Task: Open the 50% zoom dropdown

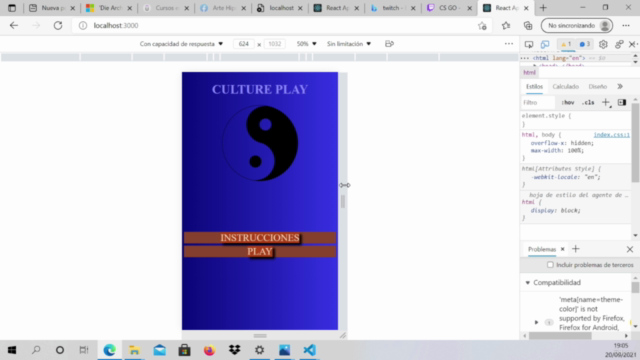Action: pos(307,44)
